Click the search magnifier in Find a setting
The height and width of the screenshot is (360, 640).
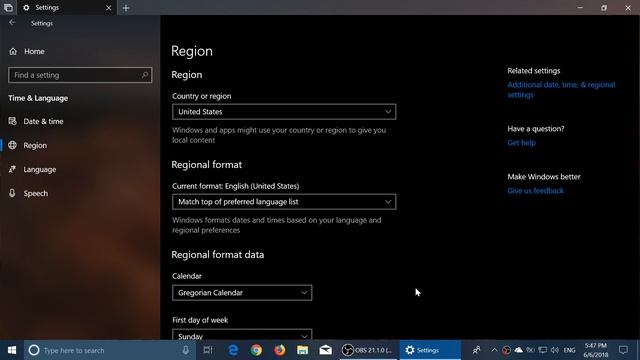(x=144, y=75)
